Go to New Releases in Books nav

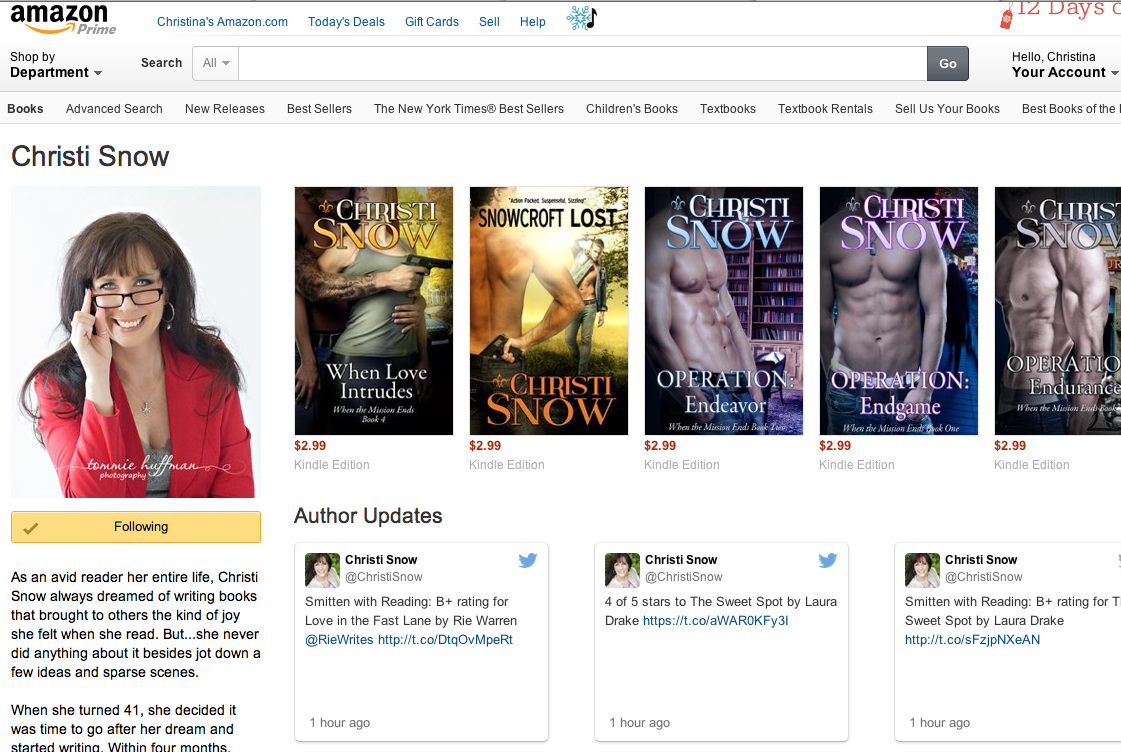[224, 109]
